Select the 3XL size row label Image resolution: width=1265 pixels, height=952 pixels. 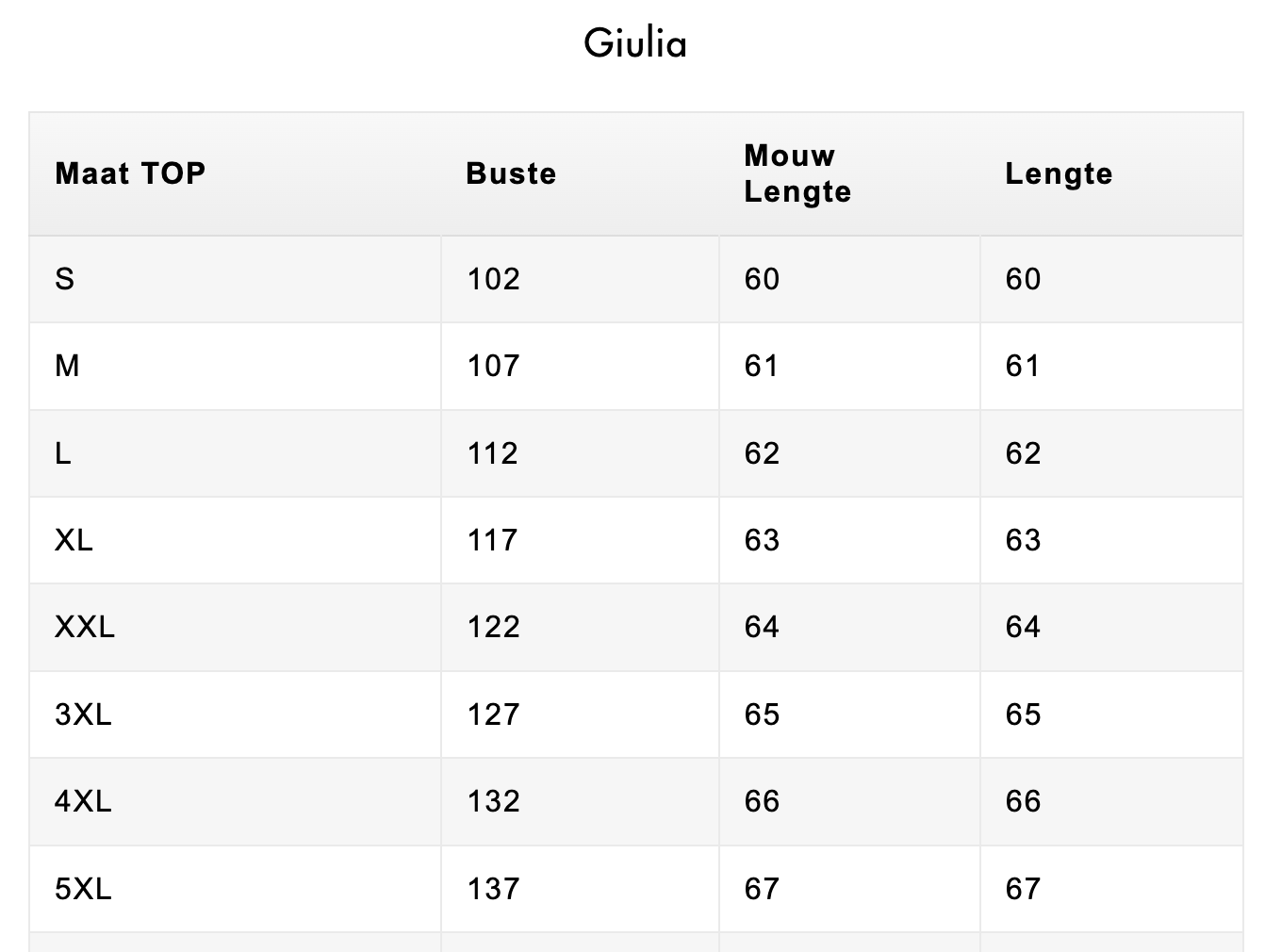click(x=83, y=714)
